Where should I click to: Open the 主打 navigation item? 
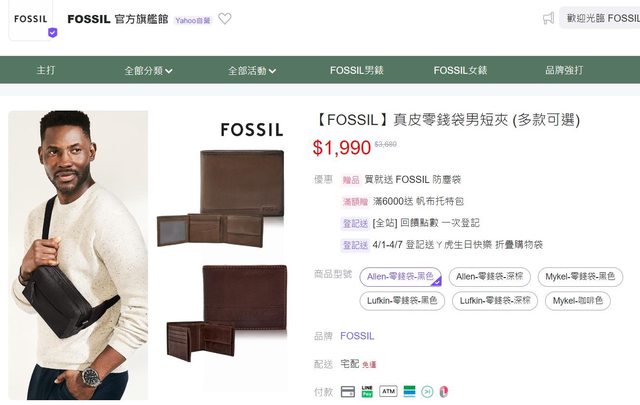pos(46,71)
